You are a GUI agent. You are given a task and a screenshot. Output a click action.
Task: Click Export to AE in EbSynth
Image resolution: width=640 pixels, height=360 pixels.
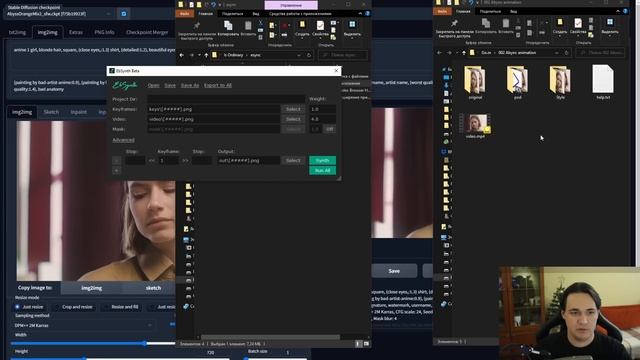(218, 85)
